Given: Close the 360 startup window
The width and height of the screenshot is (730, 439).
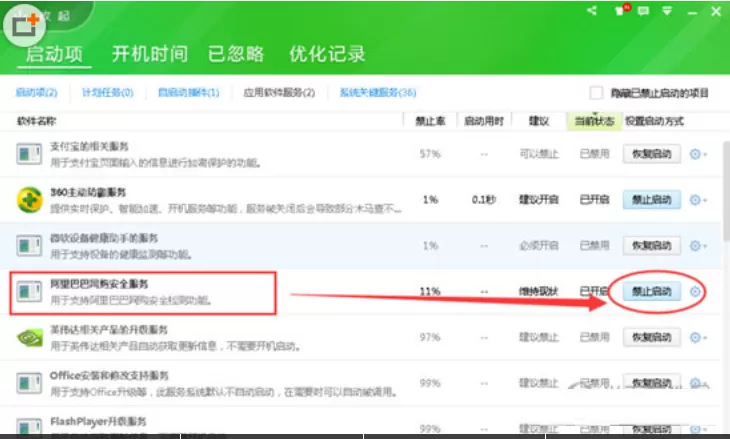Looking at the screenshot, I should pos(716,11).
